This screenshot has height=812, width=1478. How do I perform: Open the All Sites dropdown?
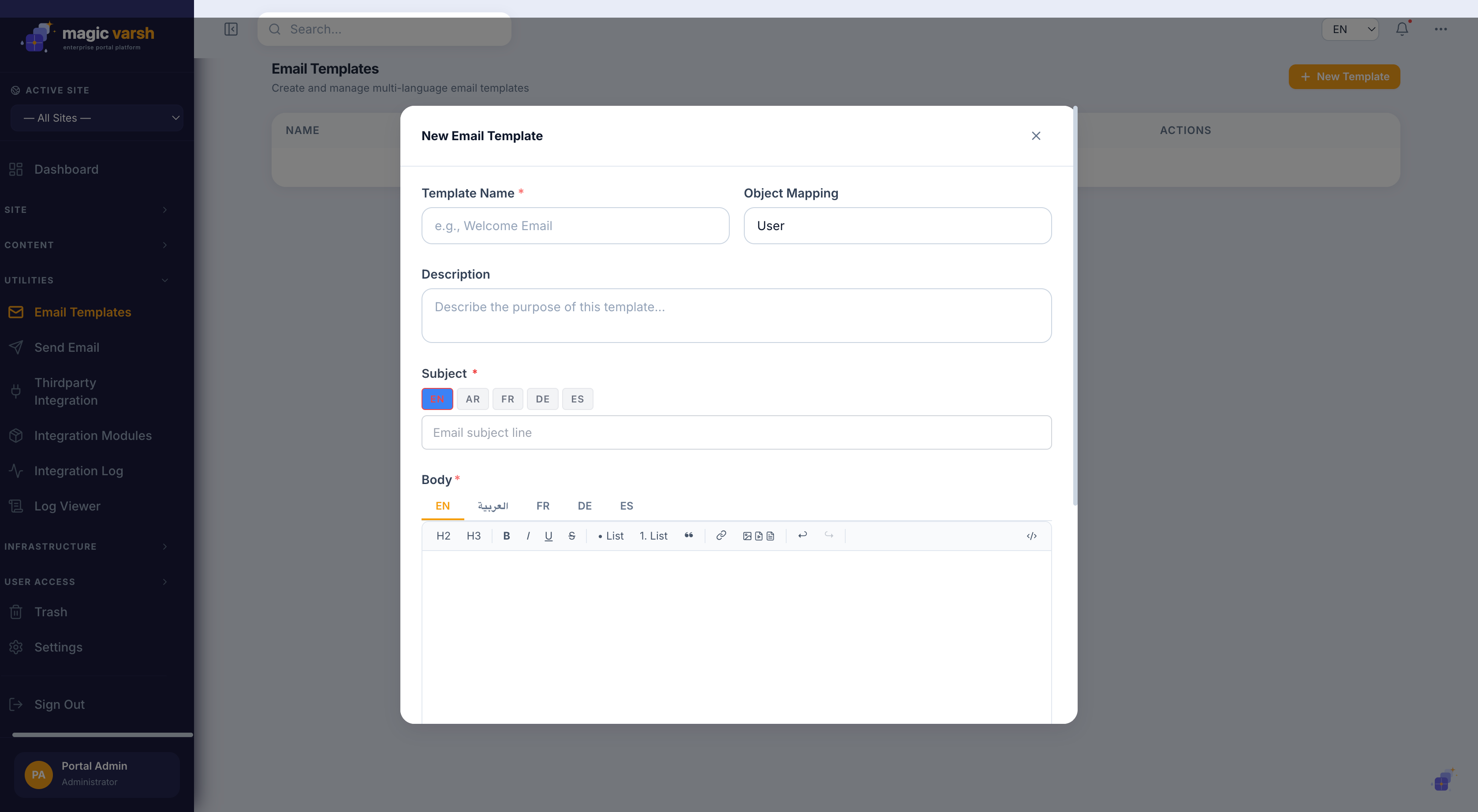97,118
